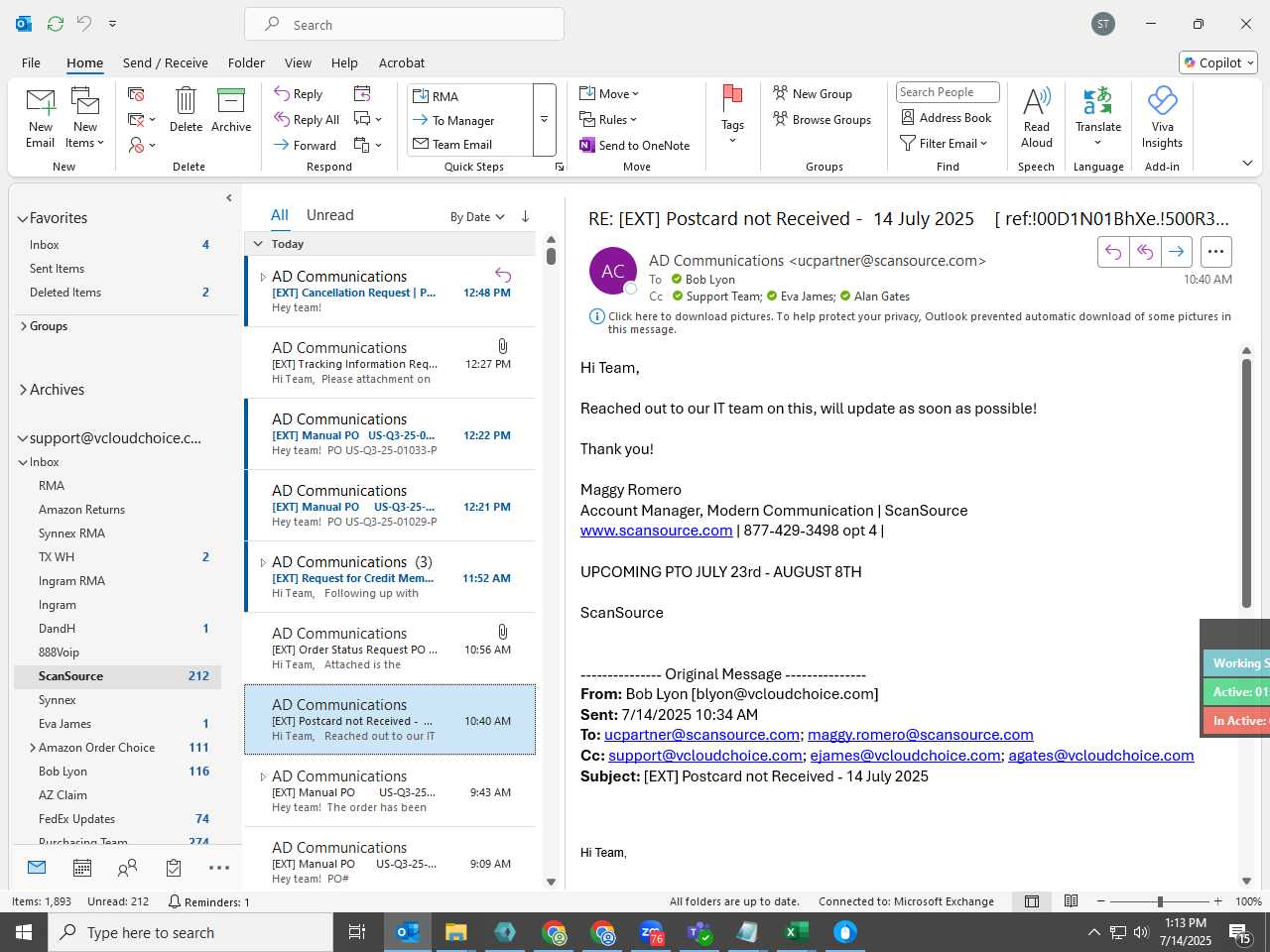Switch to the Folder tab
Screen dimensions: 1270x952
(x=246, y=62)
